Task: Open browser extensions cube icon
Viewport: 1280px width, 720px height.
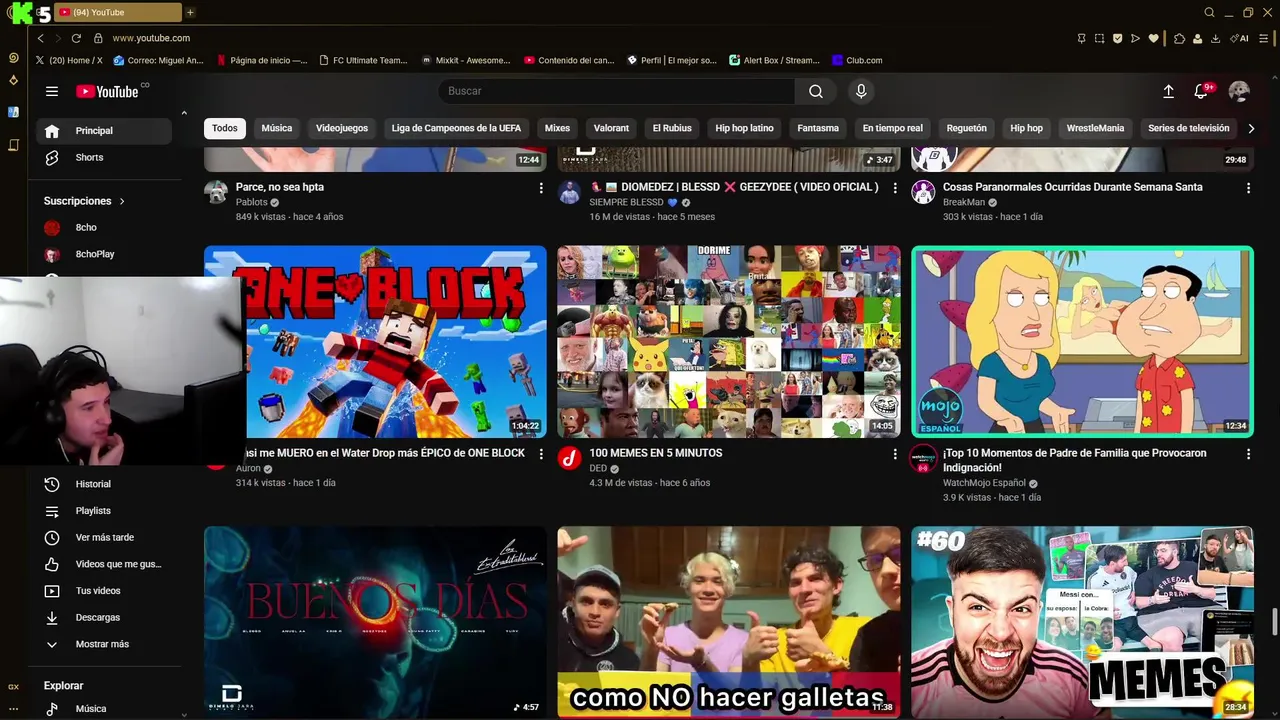Action: [x=1179, y=38]
